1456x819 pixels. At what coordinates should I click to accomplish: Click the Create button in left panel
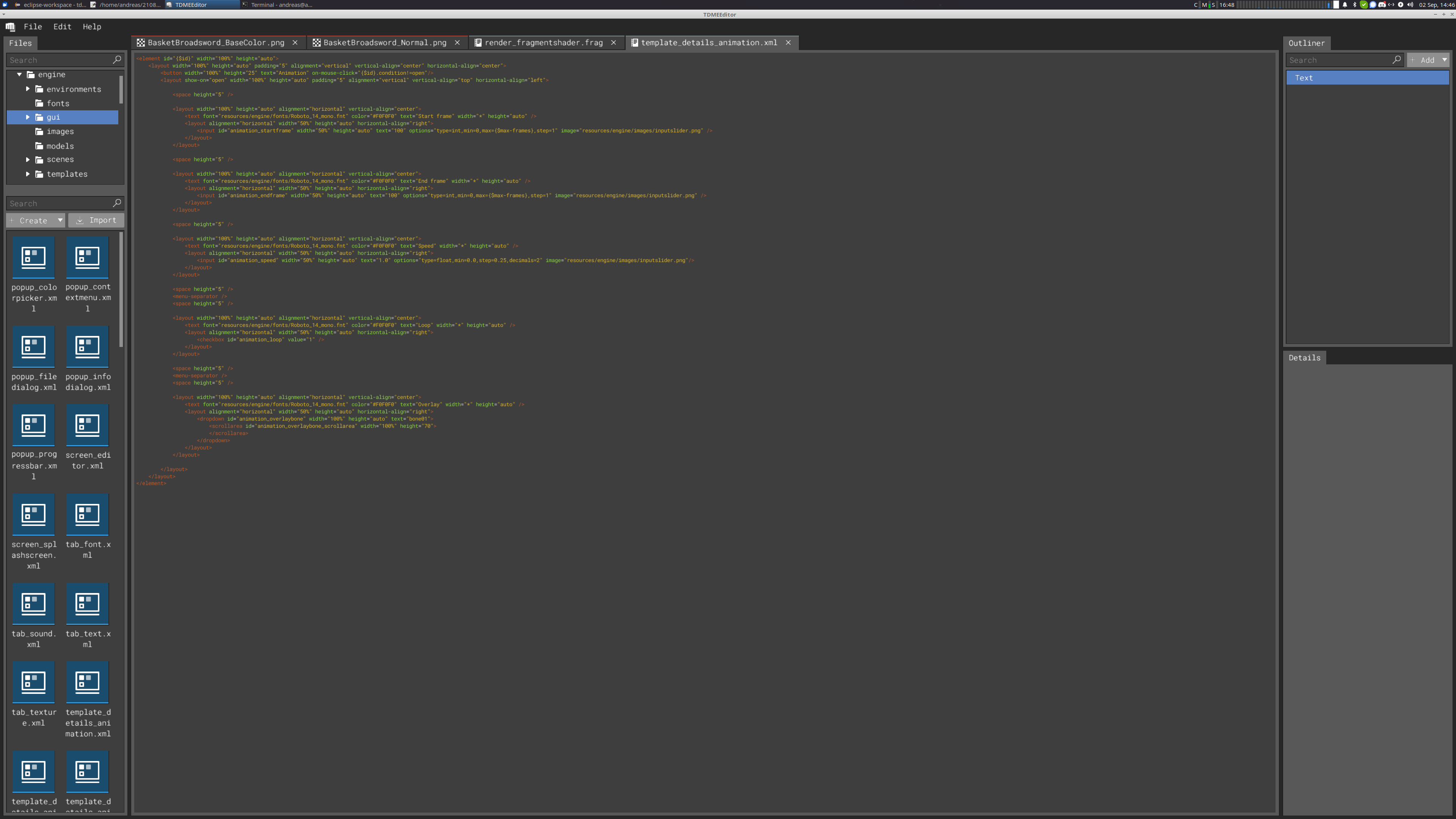(x=35, y=219)
